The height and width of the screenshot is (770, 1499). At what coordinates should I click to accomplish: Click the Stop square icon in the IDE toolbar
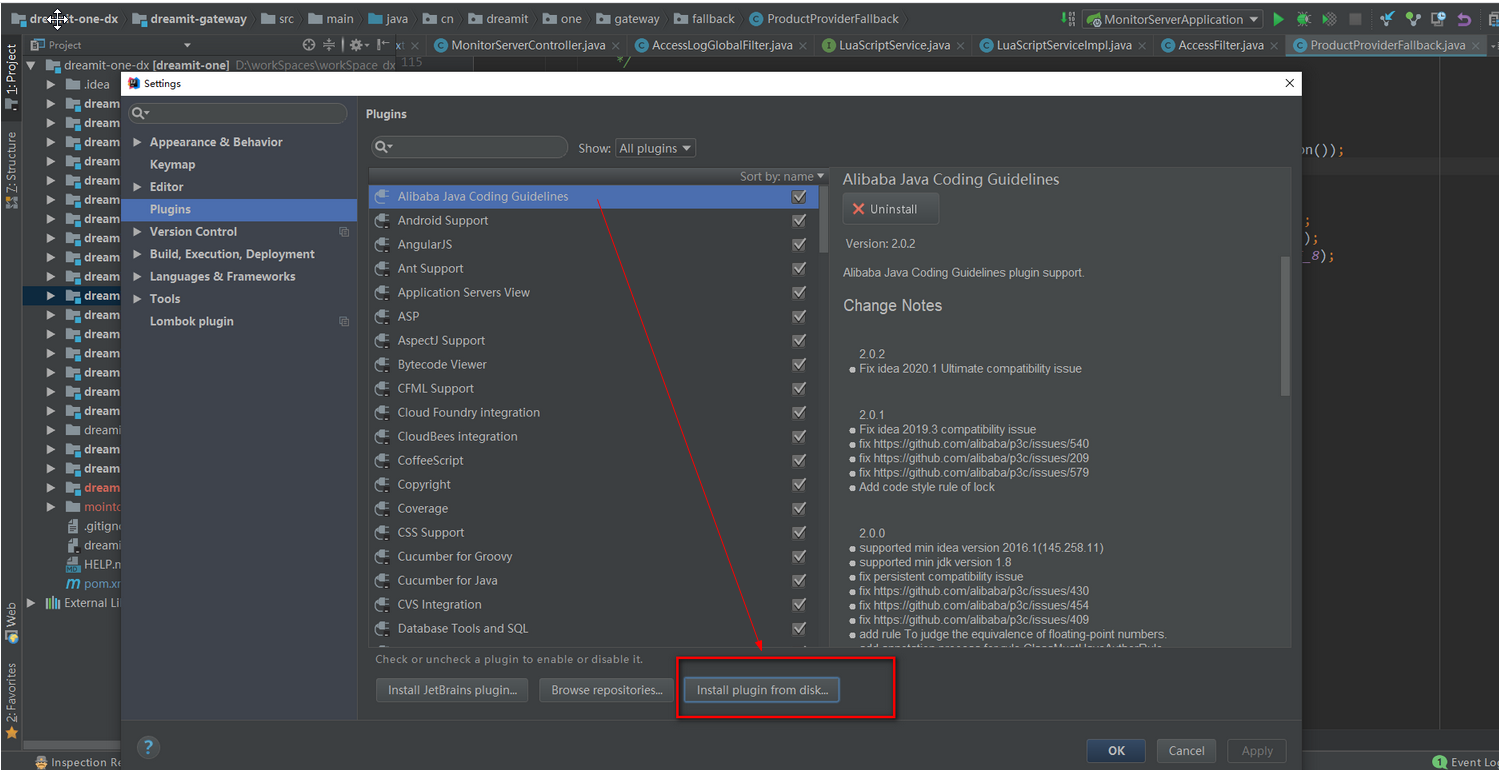pyautogui.click(x=1355, y=19)
